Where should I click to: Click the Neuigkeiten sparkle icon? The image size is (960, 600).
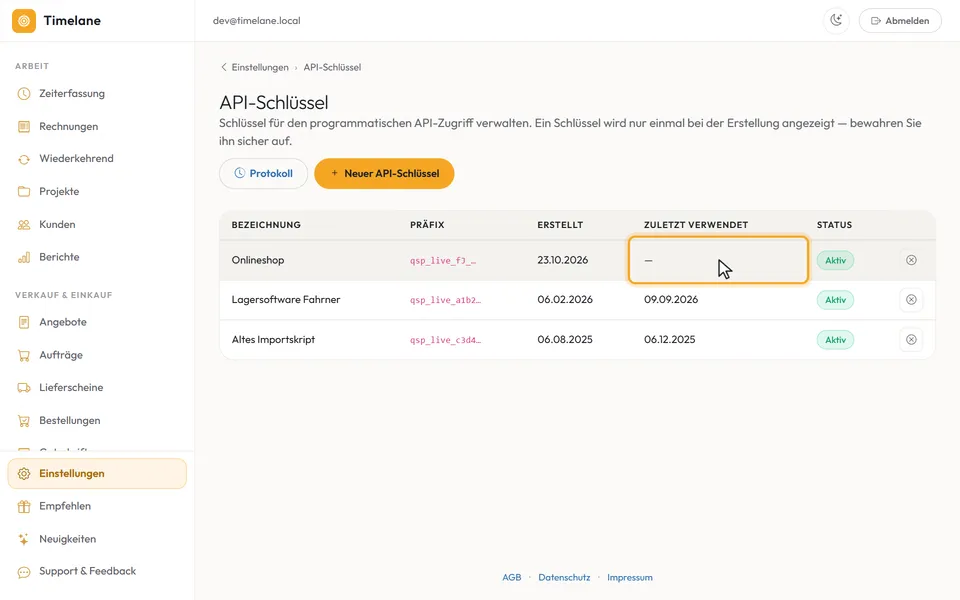pyautogui.click(x=24, y=539)
